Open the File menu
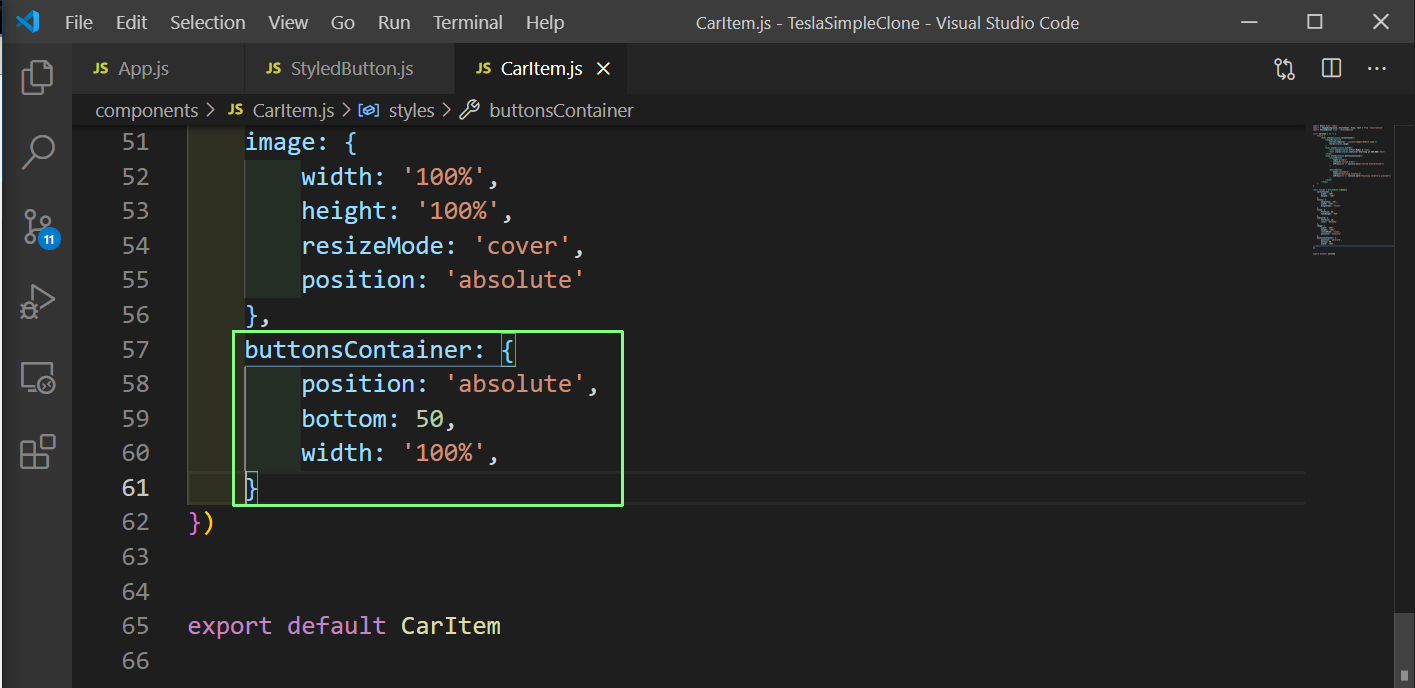This screenshot has height=688, width=1415. tap(79, 22)
